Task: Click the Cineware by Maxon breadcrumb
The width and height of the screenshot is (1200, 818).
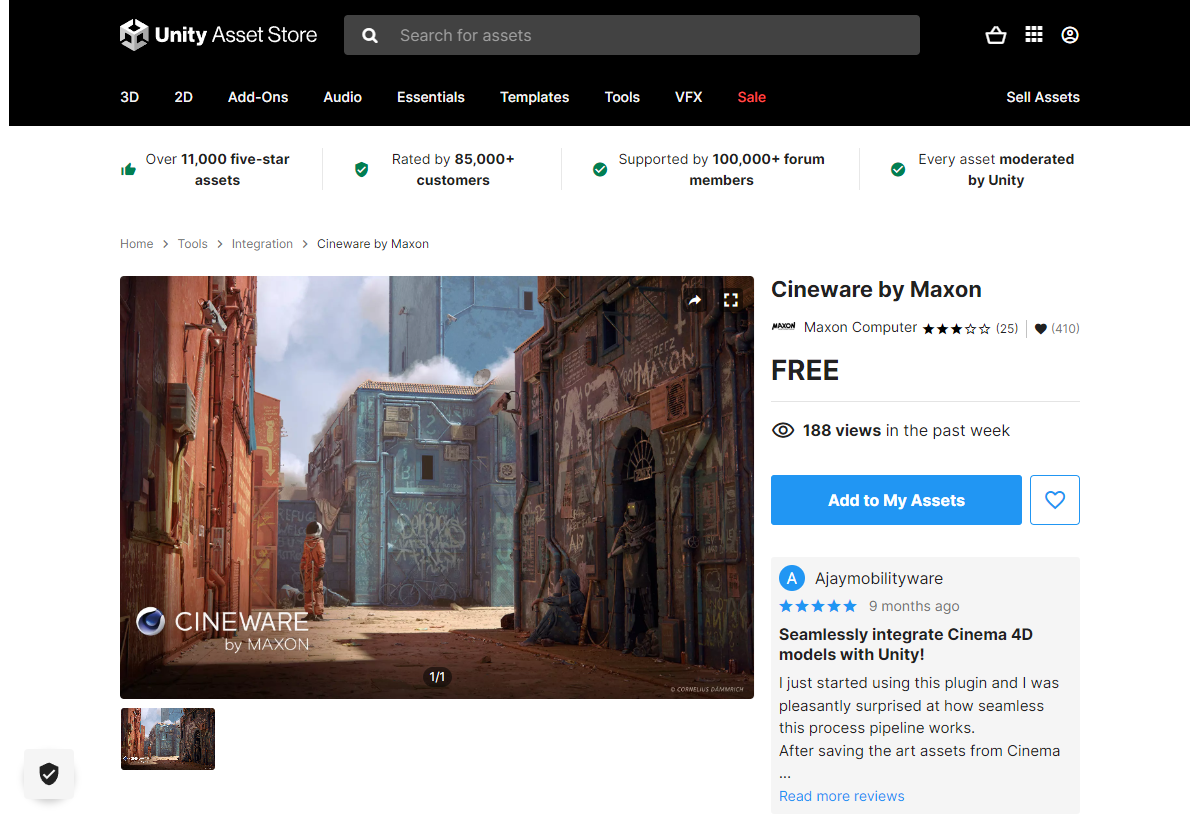Action: pyautogui.click(x=373, y=244)
